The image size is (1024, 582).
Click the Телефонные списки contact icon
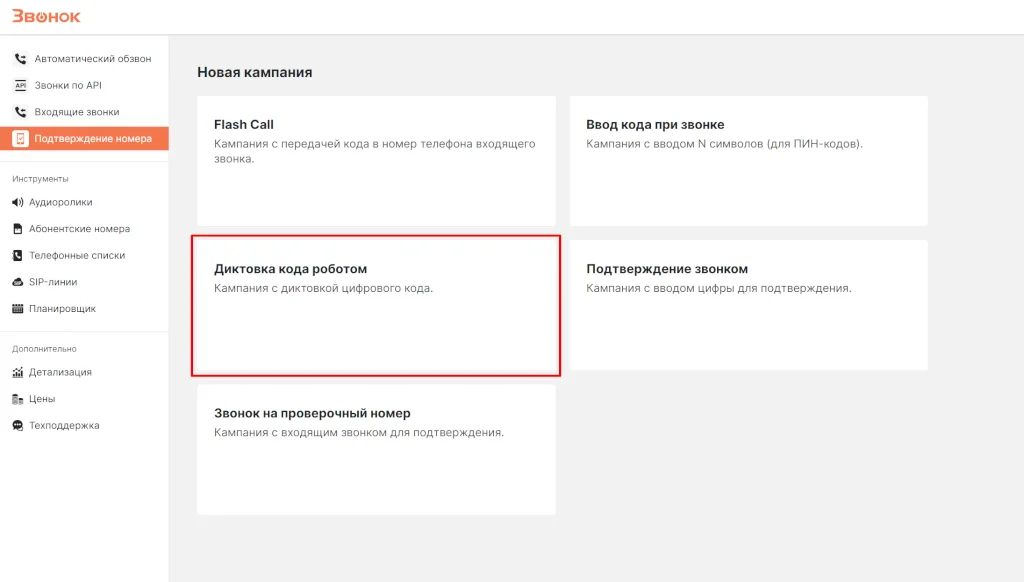[17, 256]
